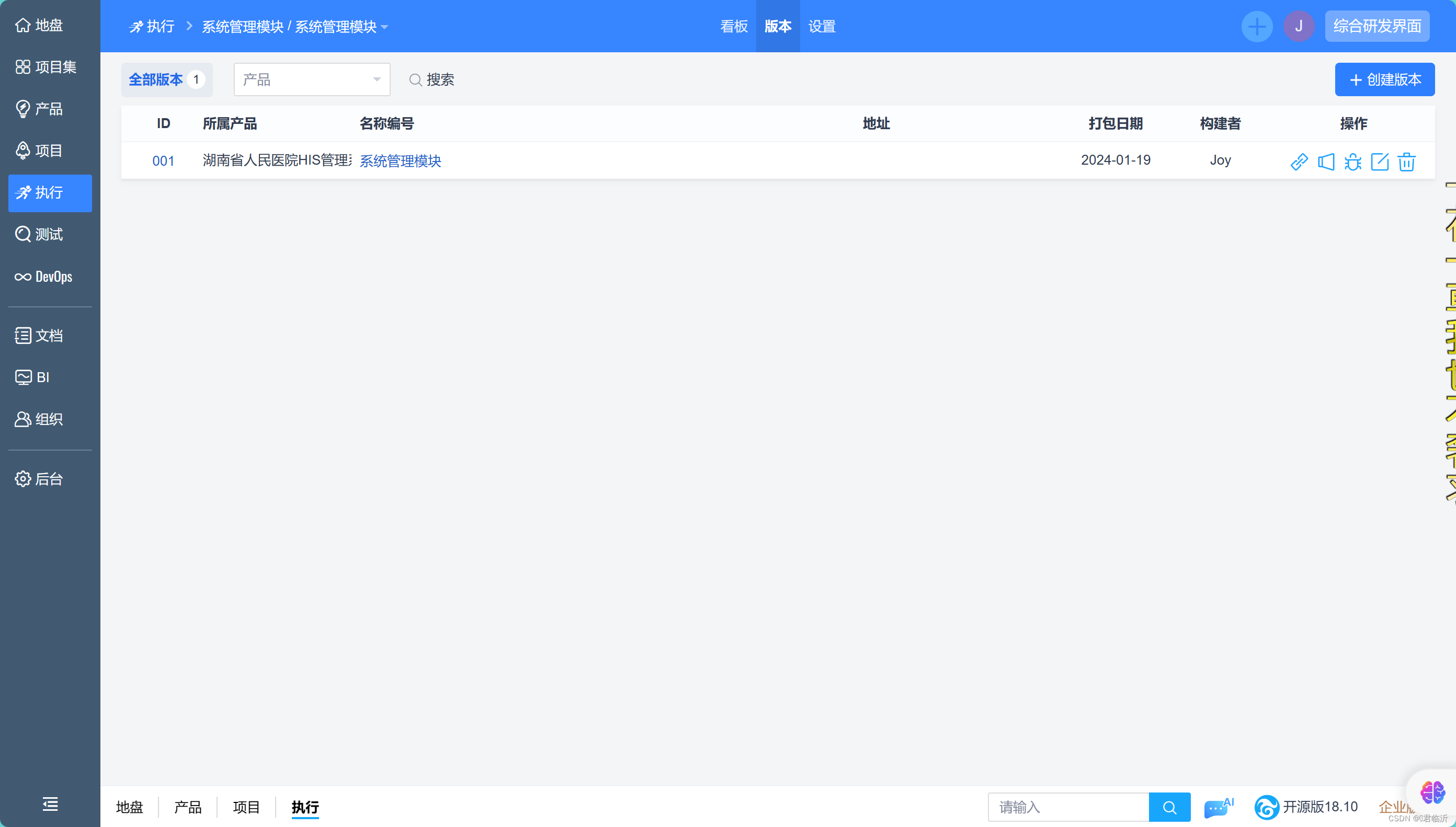Image resolution: width=1456 pixels, height=827 pixels.
Task: Expand the 产品 filter dropdown
Action: (312, 79)
